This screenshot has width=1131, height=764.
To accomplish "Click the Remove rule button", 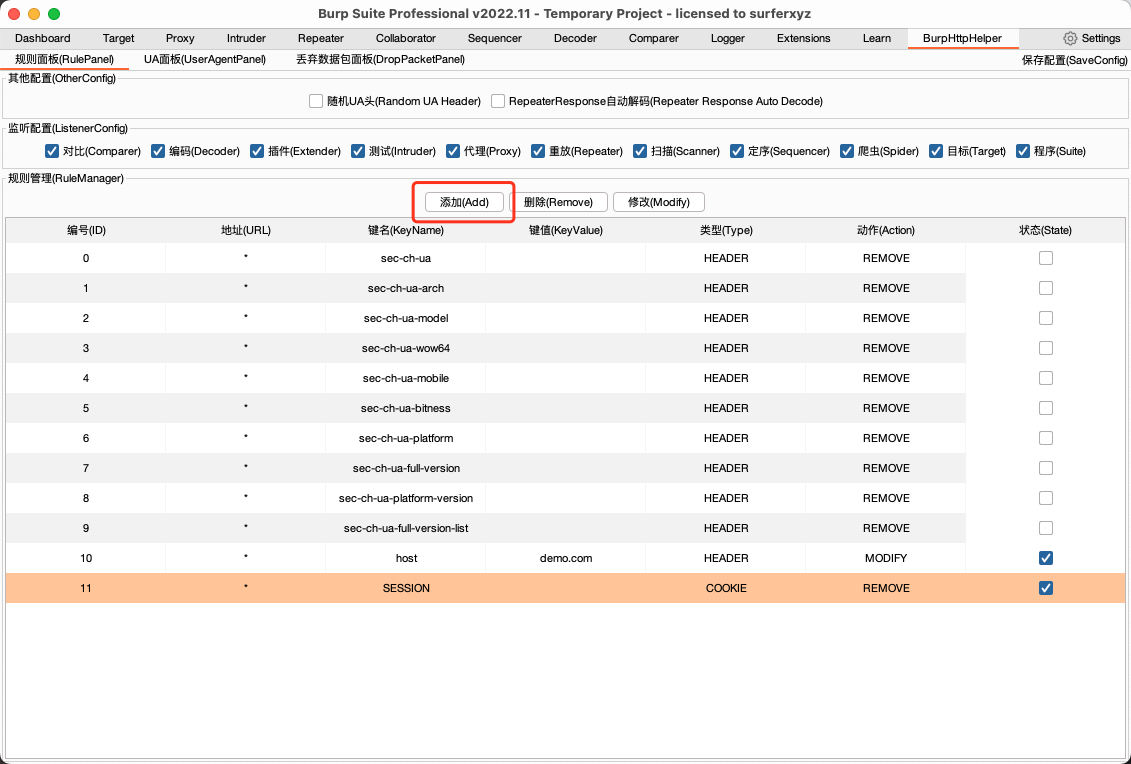I will 558,202.
